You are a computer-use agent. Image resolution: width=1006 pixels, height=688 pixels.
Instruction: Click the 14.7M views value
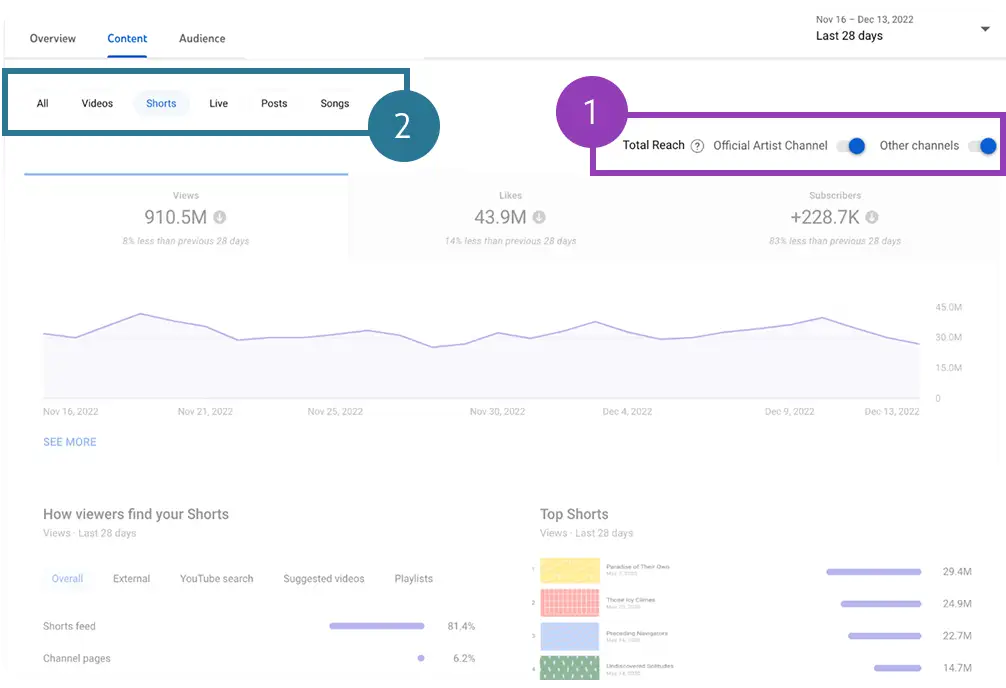(x=957, y=668)
